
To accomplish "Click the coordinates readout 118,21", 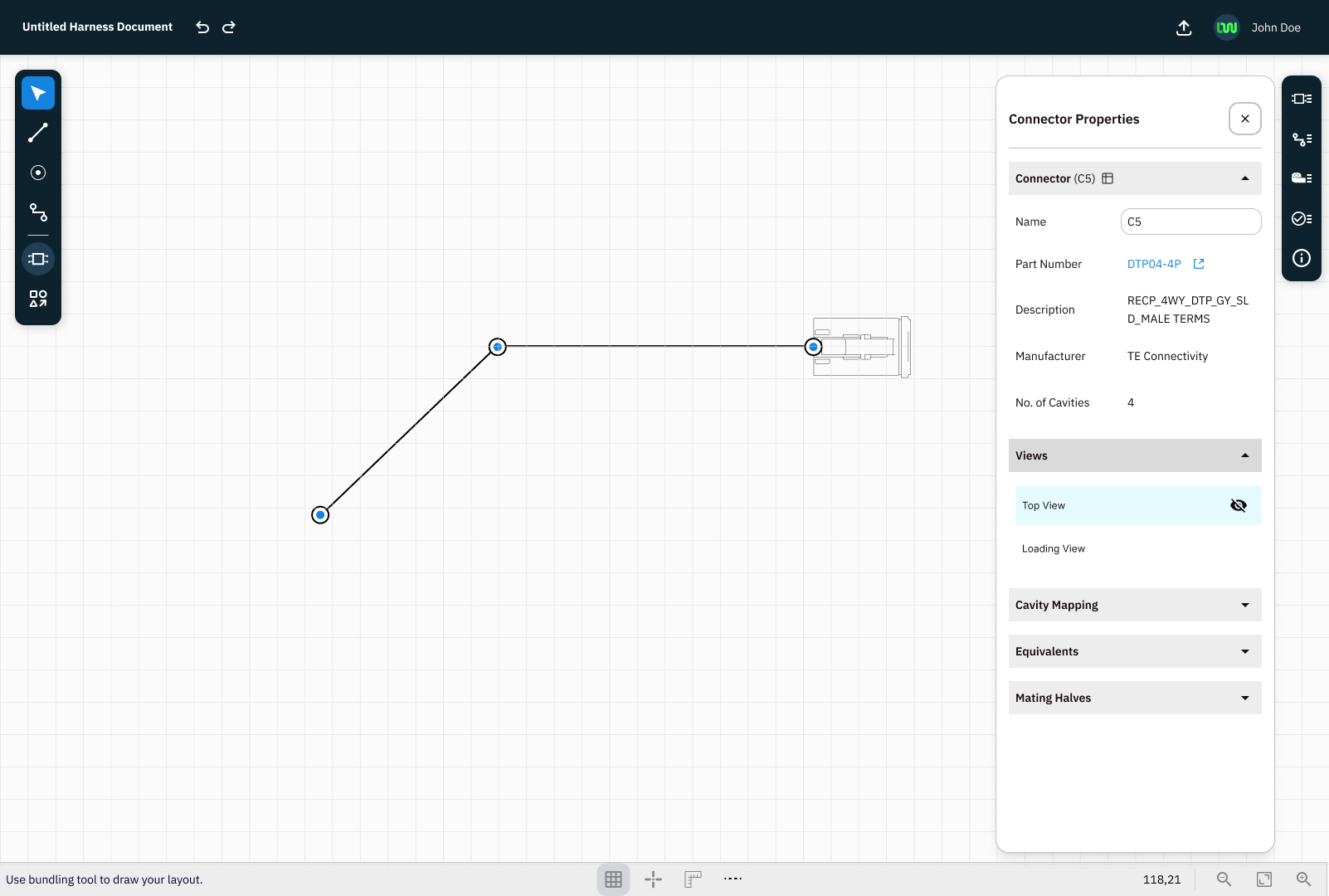I will click(x=1161, y=879).
